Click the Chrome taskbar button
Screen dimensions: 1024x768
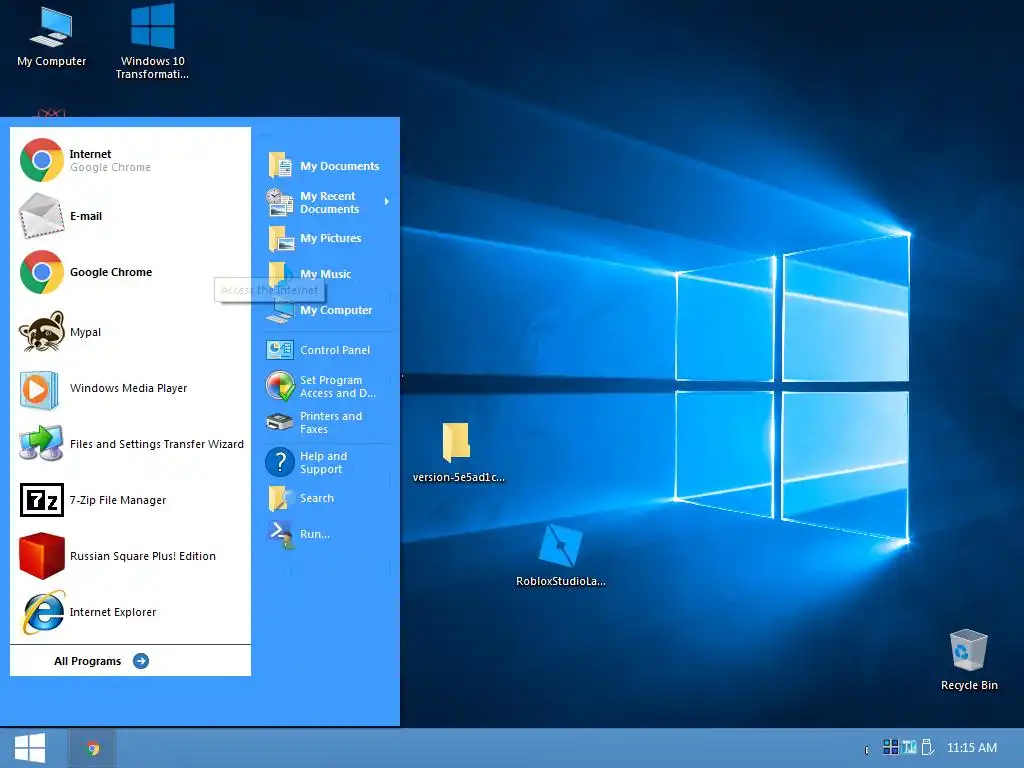92,748
